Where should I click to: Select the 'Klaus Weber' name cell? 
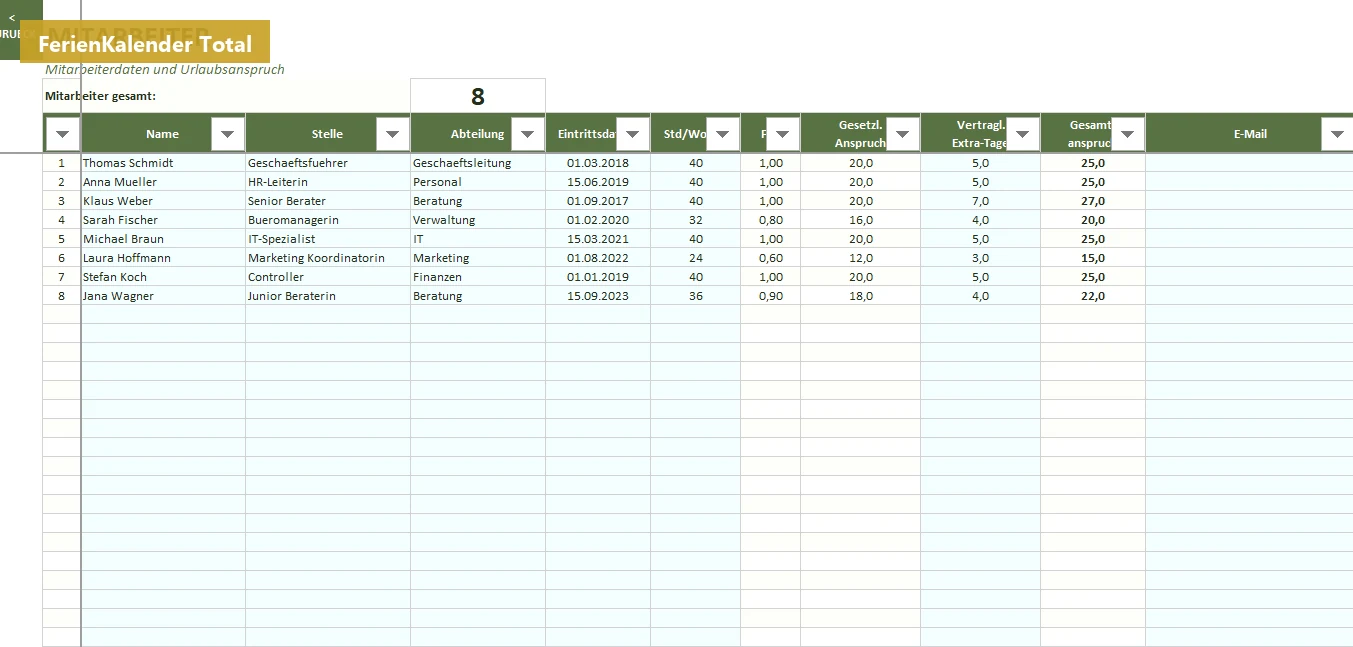click(x=163, y=201)
